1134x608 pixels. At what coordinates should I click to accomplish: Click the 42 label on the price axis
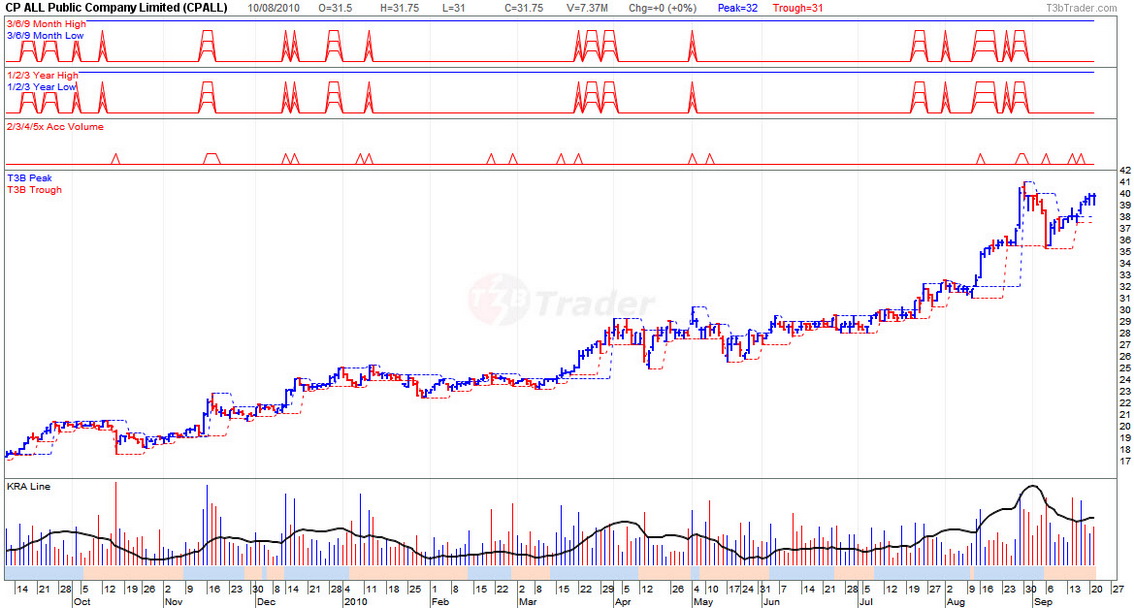(x=1125, y=171)
